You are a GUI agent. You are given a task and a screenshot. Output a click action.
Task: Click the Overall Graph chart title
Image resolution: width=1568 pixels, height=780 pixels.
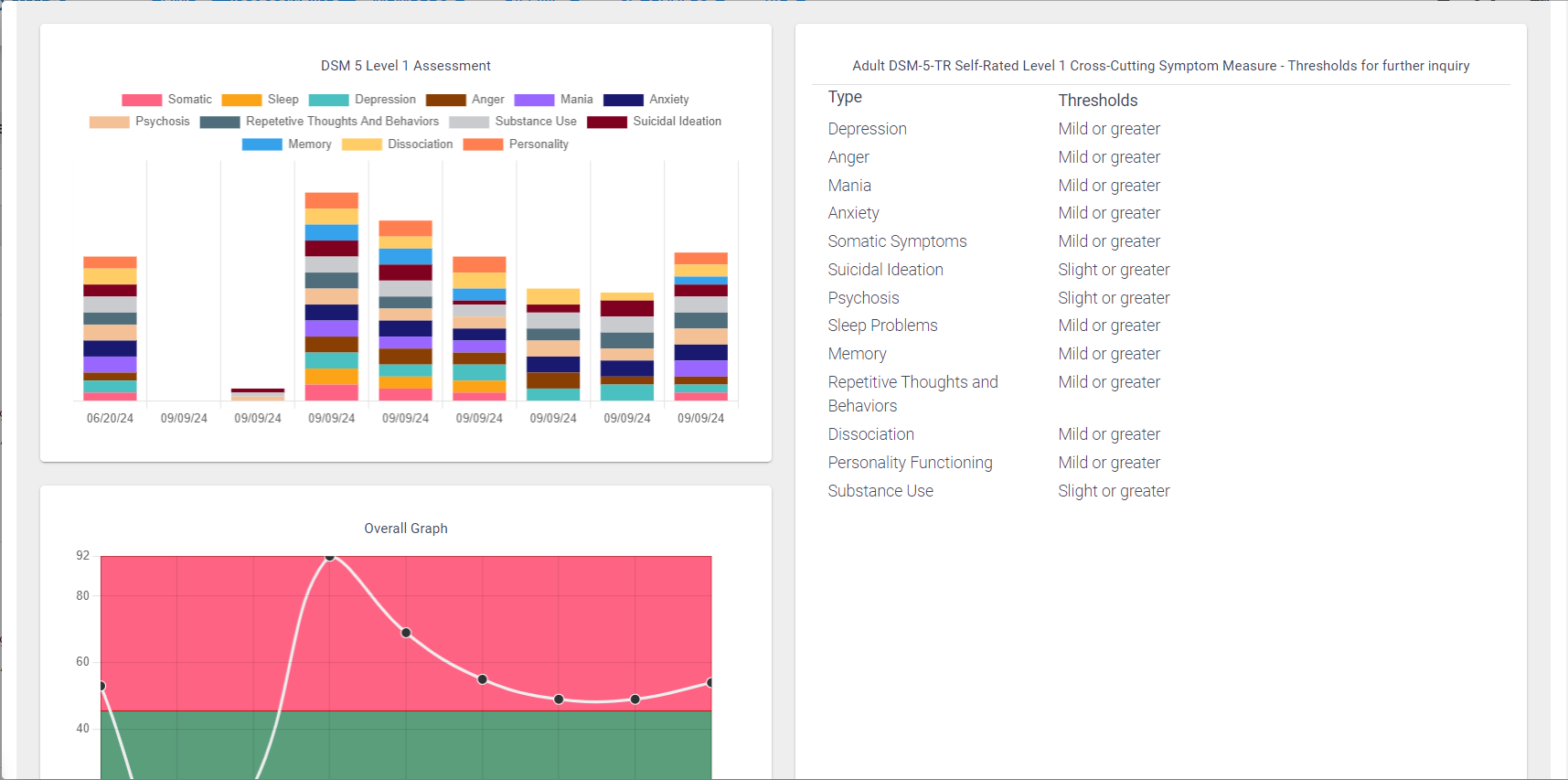point(406,529)
